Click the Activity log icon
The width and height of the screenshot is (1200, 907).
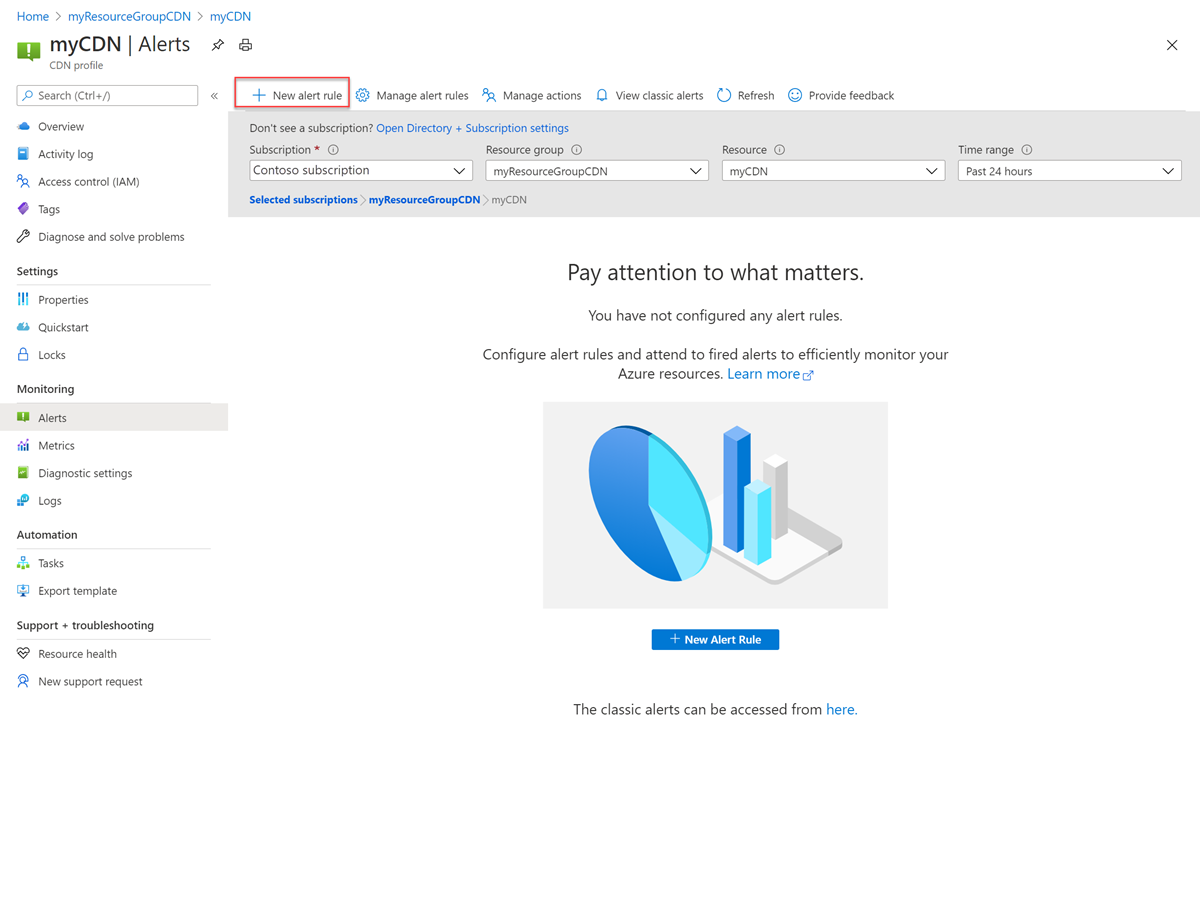tap(24, 154)
